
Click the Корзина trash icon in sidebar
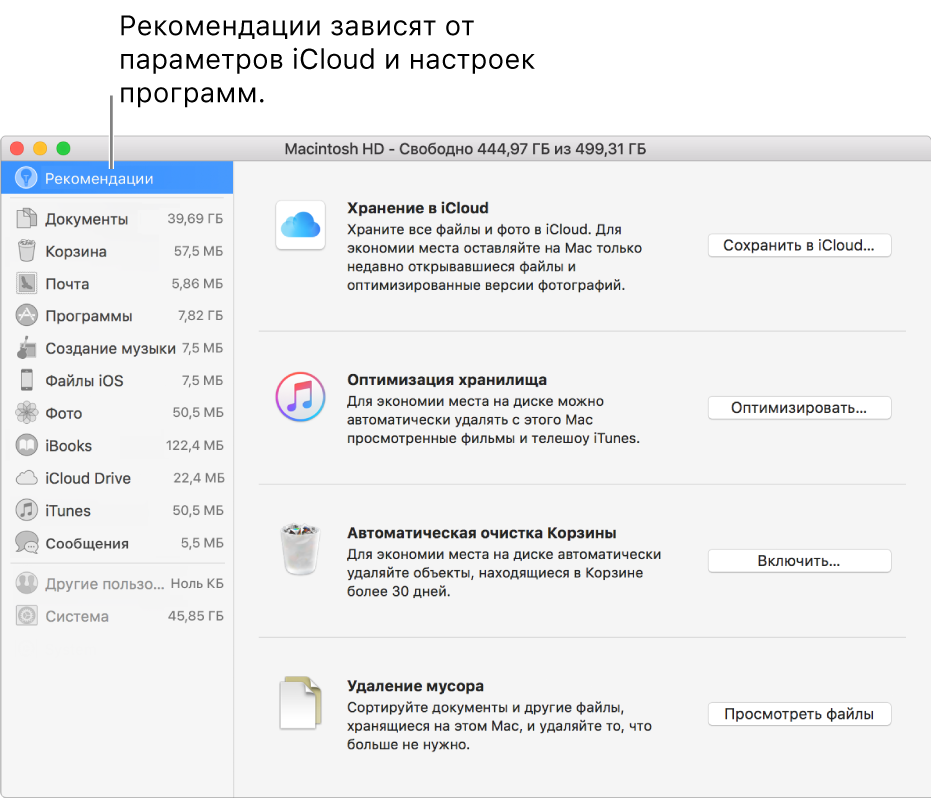click(26, 251)
